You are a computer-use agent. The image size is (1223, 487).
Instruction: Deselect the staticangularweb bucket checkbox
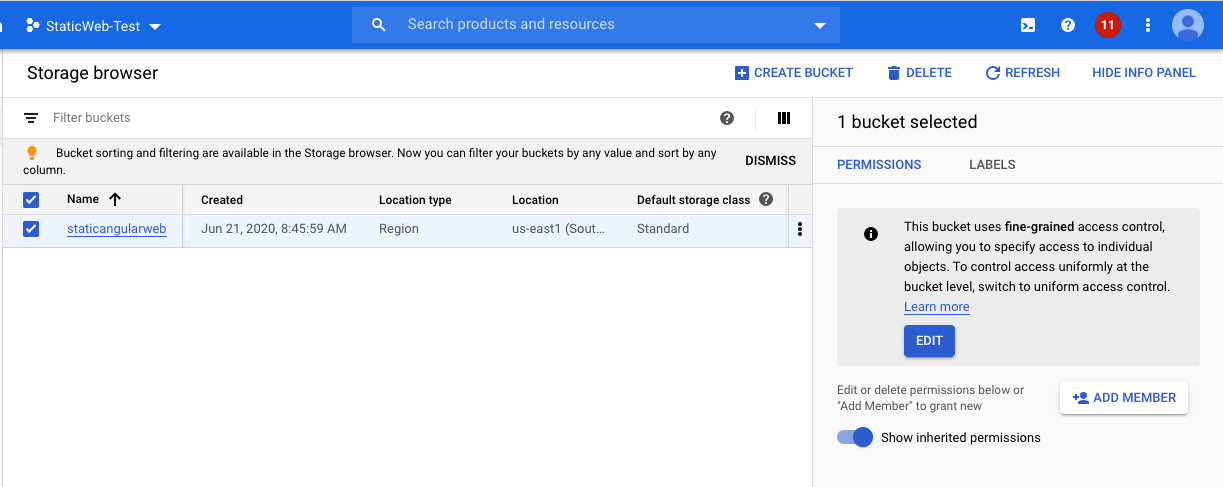(x=31, y=229)
